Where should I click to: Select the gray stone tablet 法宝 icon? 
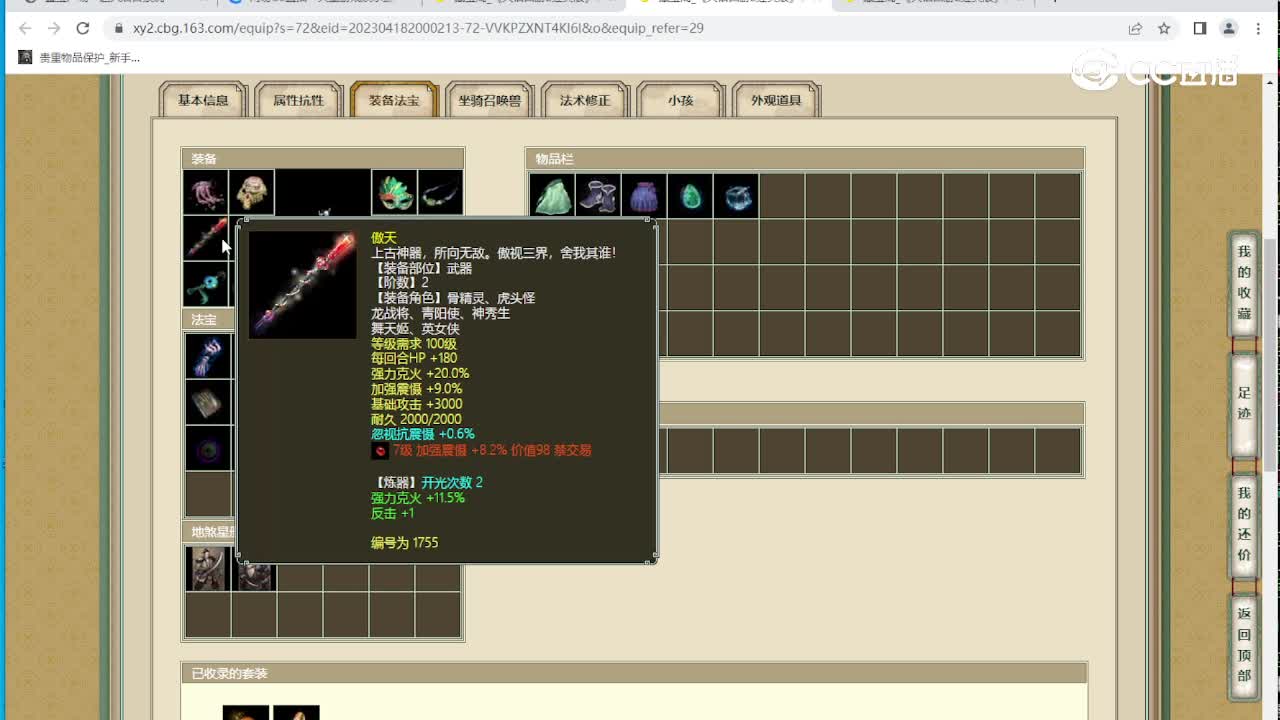click(x=208, y=402)
